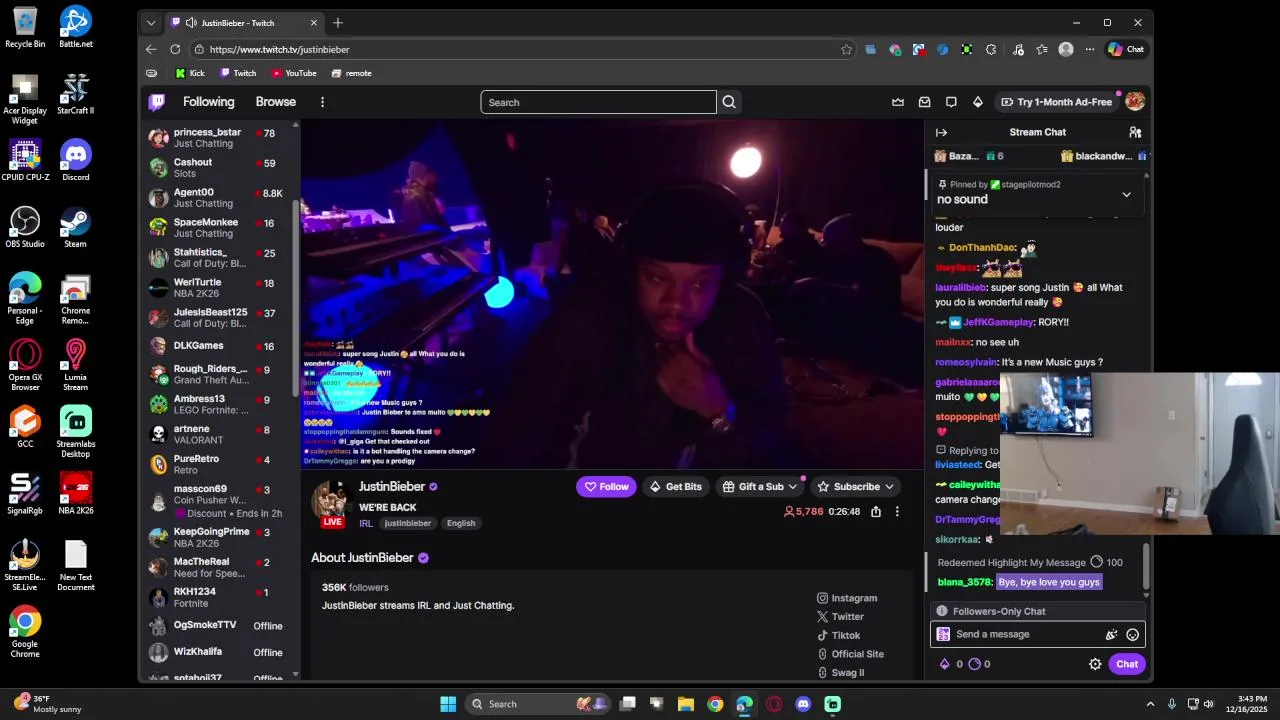Click the Followers-Only Chat info icon
Viewport: 1280px width, 720px height.
941,611
